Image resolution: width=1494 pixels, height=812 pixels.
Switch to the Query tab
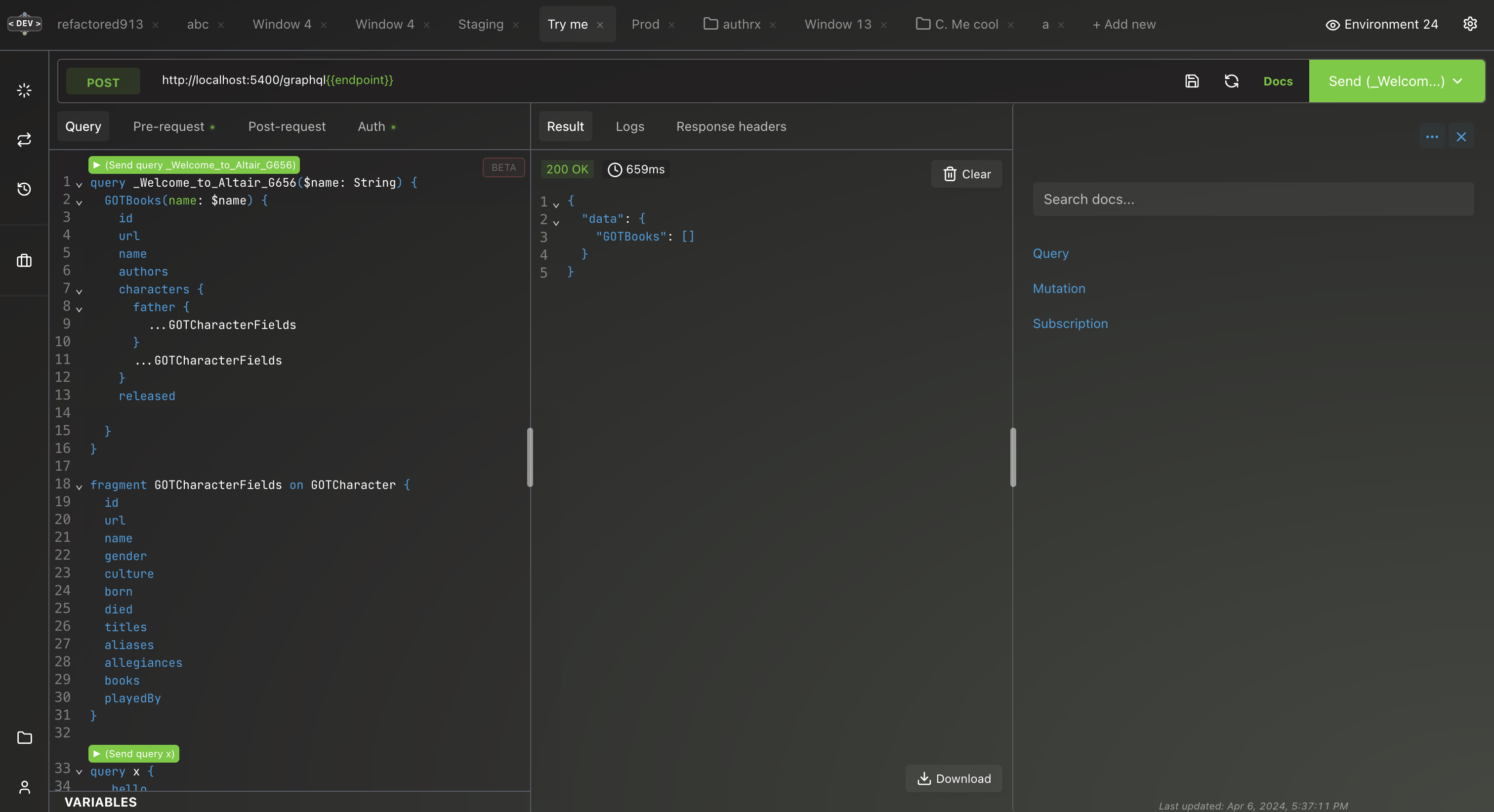83,126
